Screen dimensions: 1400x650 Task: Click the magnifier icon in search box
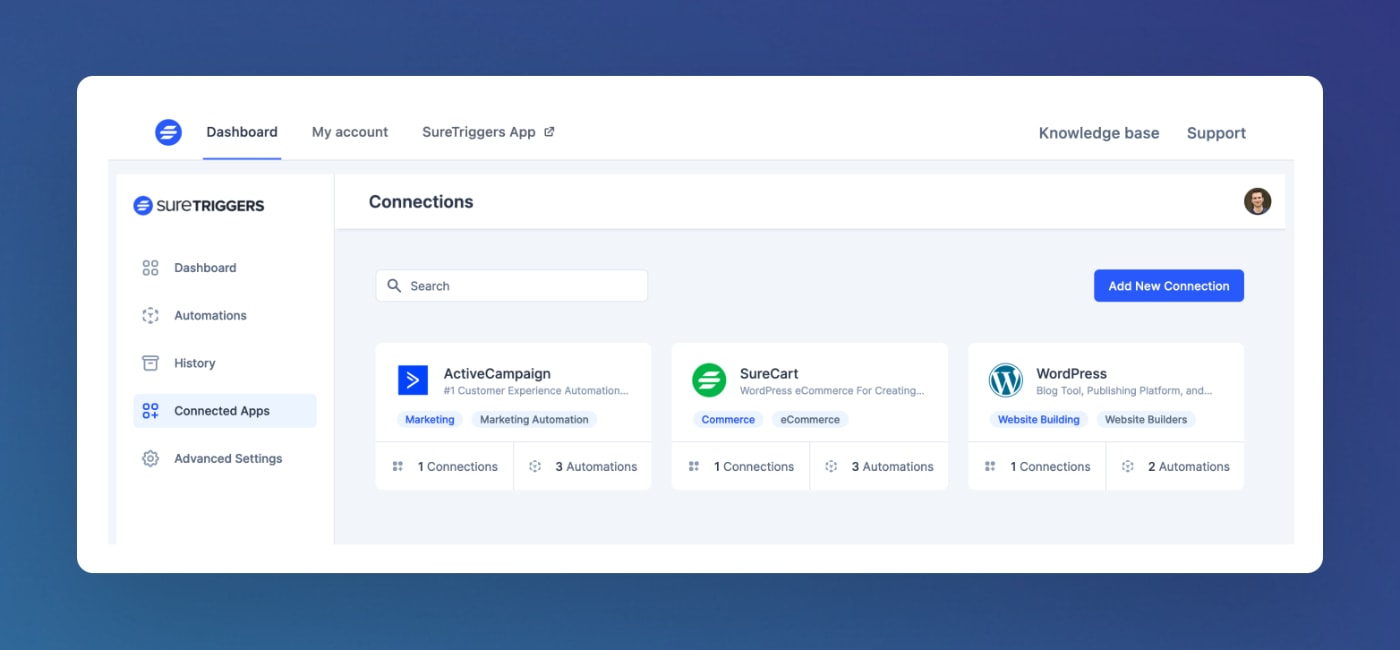[394, 286]
